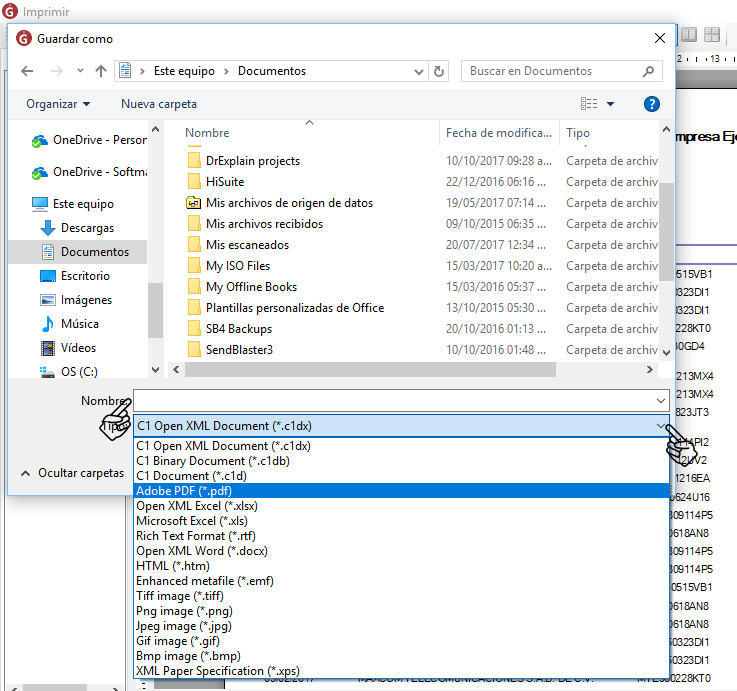Collapse the file type dropdown arrow
Viewport: 737px width, 691px height.
coord(660,426)
